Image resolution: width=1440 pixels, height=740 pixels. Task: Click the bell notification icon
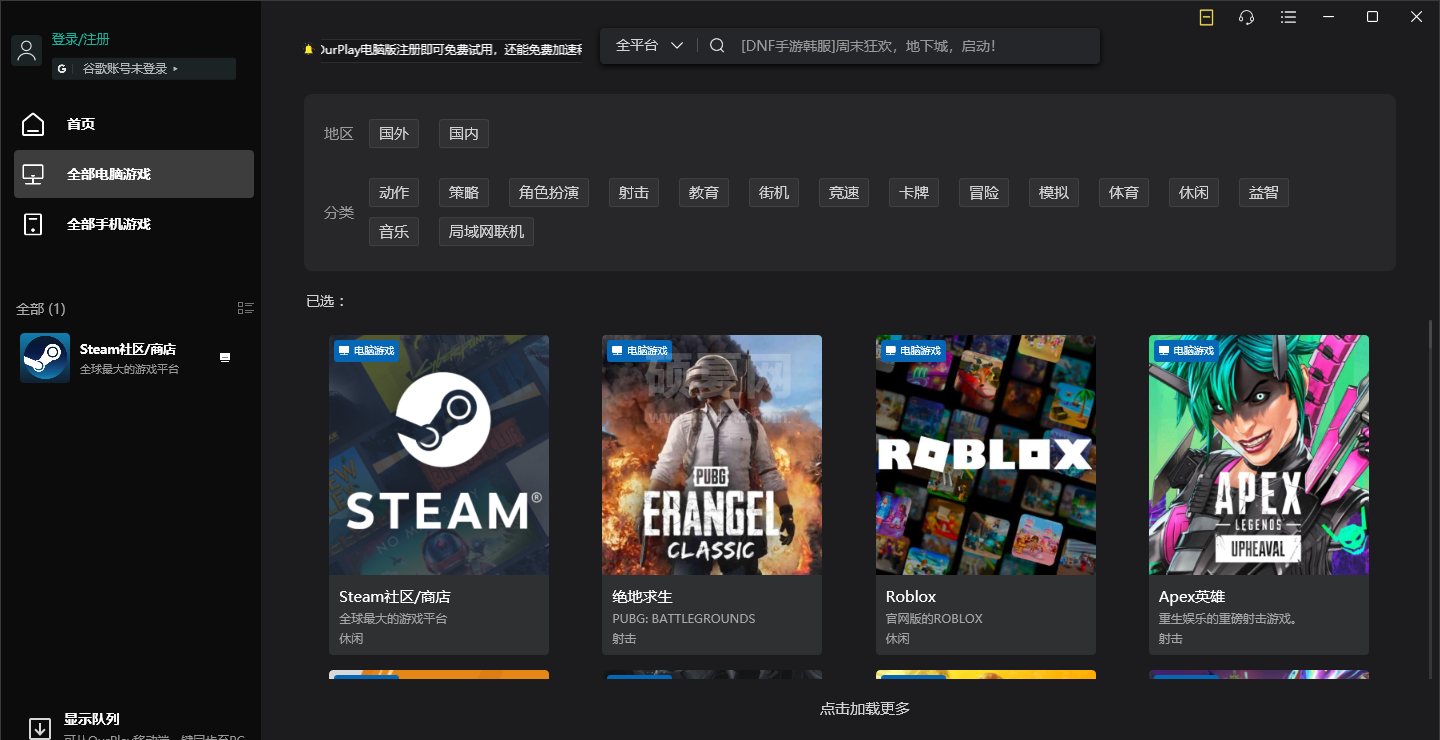click(309, 49)
